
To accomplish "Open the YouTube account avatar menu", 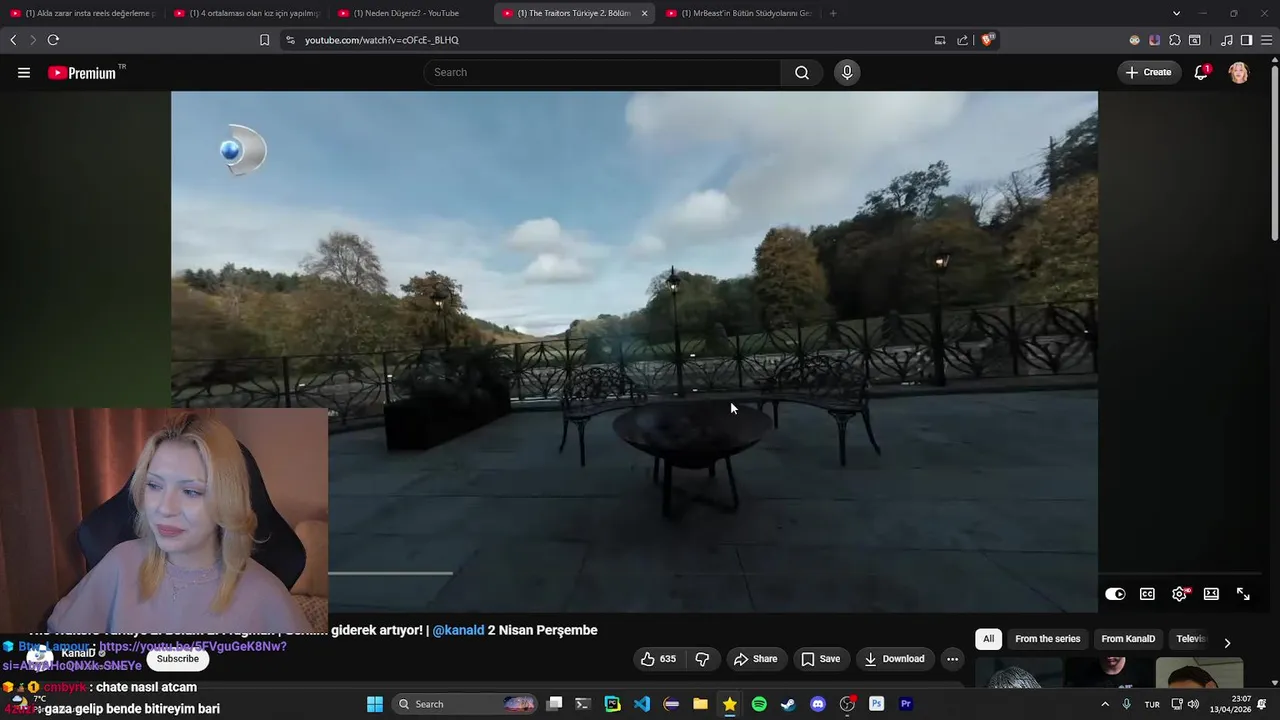I will pos(1239,72).
